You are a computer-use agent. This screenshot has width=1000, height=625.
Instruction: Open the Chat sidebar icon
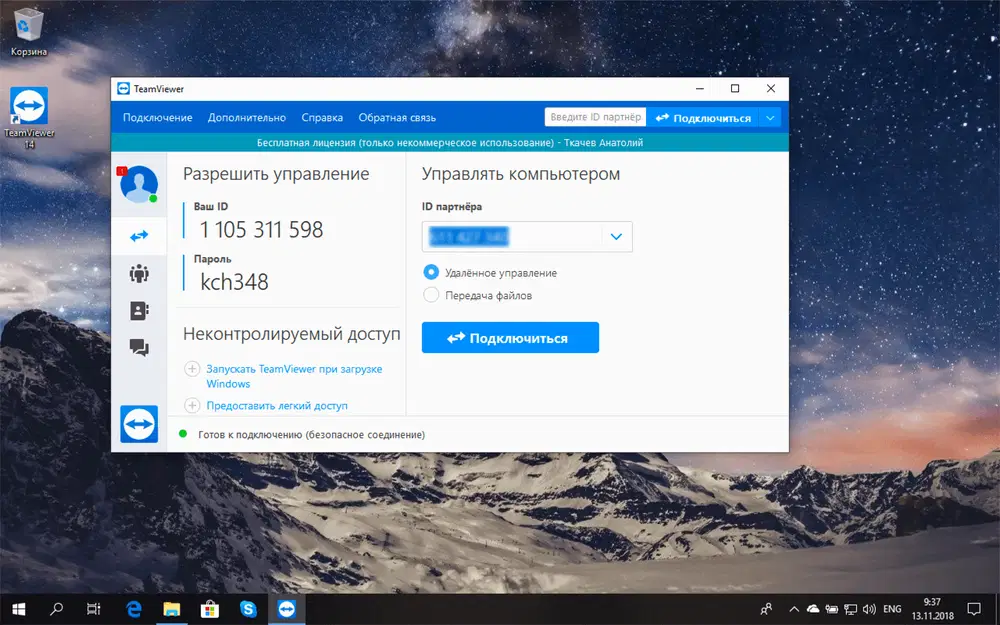[x=139, y=348]
